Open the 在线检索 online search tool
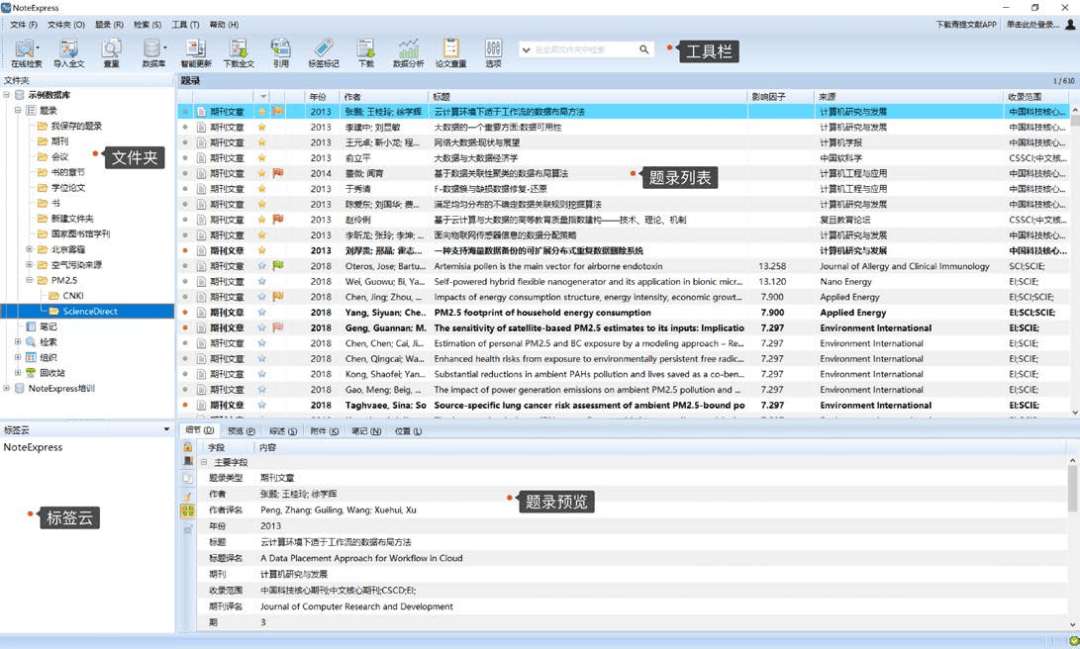 pos(26,53)
